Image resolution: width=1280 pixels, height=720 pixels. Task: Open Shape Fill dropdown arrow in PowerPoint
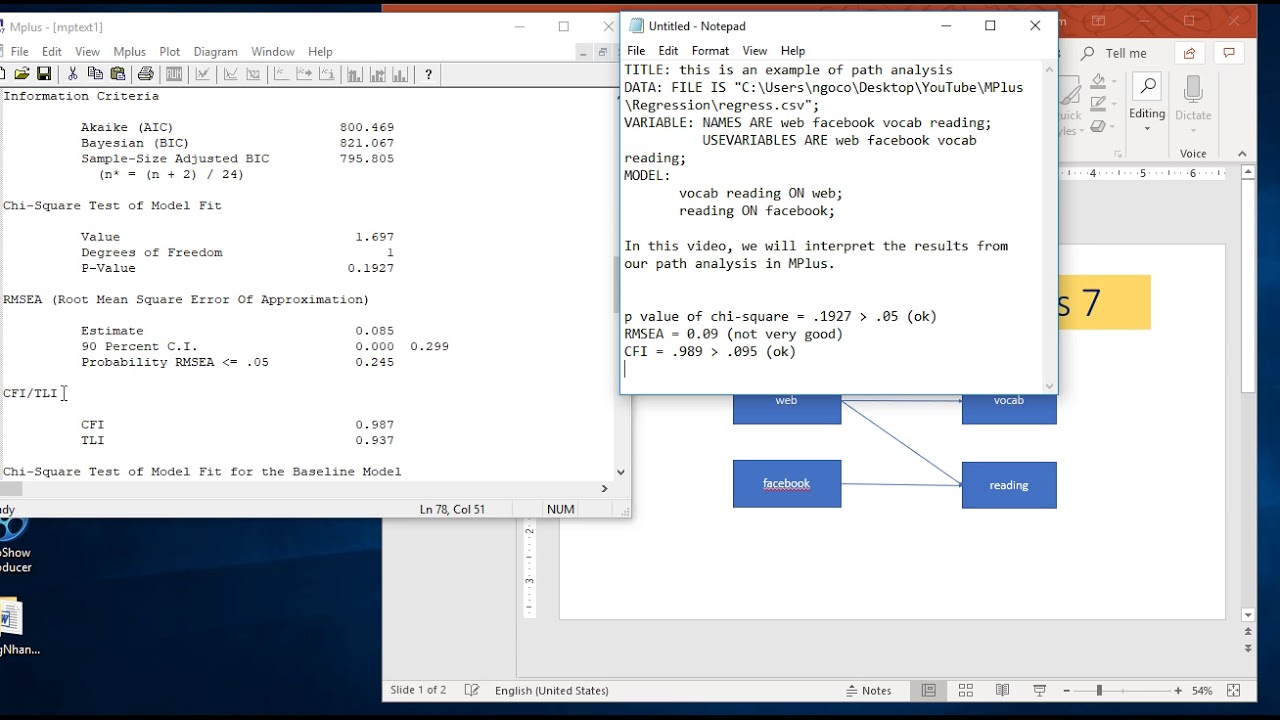pos(1113,82)
